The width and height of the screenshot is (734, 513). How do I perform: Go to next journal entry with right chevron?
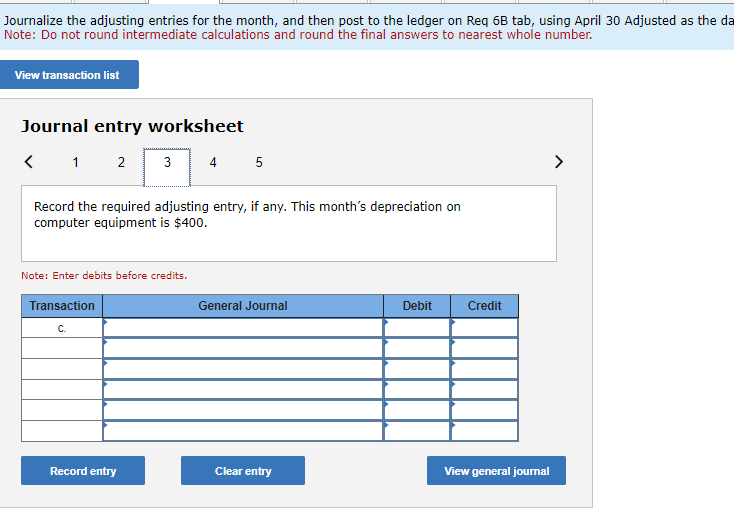pyautogui.click(x=558, y=162)
